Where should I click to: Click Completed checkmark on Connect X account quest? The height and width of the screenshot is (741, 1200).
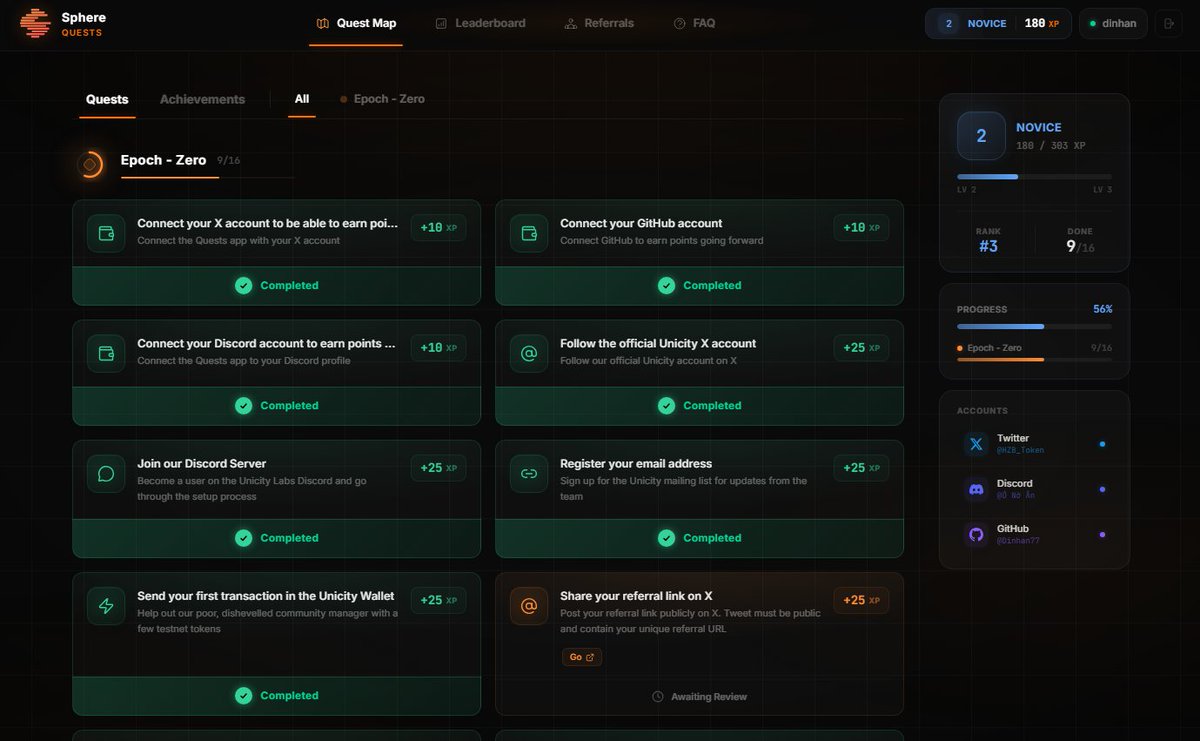tap(243, 286)
